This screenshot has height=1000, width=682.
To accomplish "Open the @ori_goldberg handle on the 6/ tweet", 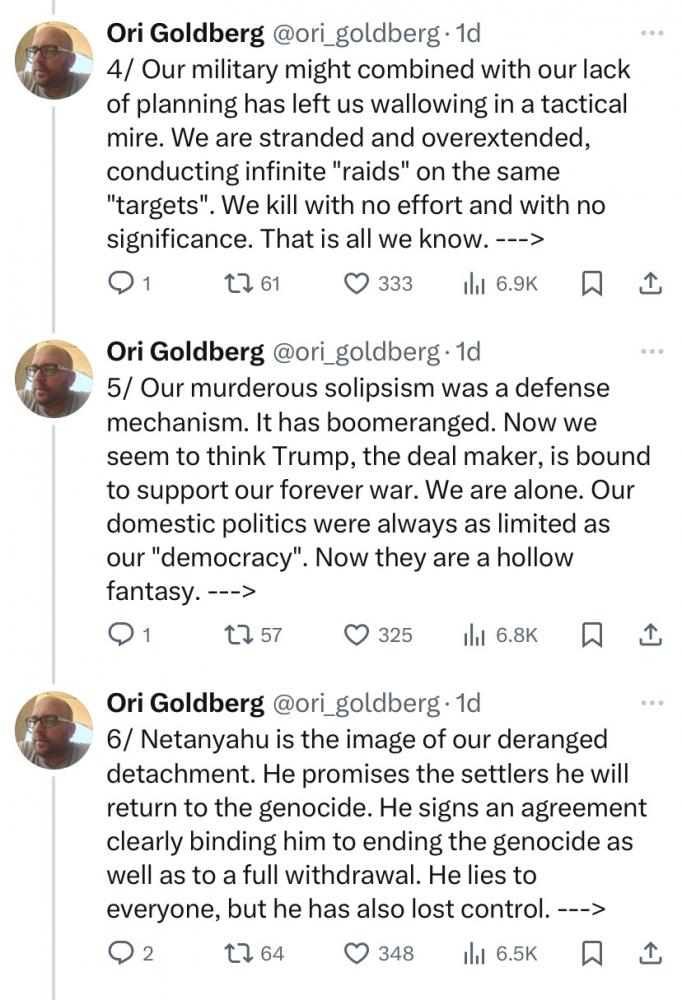I will click(355, 704).
